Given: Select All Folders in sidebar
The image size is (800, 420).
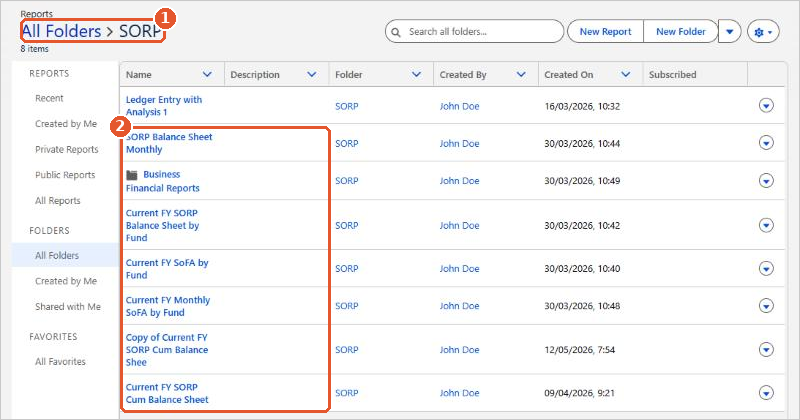Looking at the screenshot, I should (65, 255).
